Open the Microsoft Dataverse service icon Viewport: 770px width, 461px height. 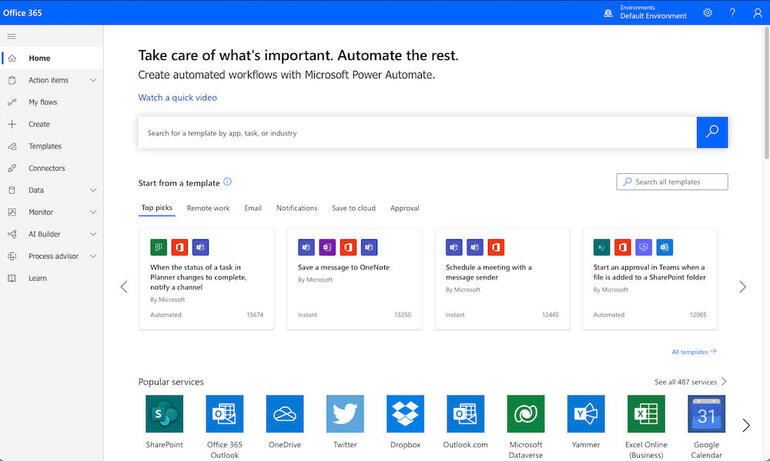point(525,414)
